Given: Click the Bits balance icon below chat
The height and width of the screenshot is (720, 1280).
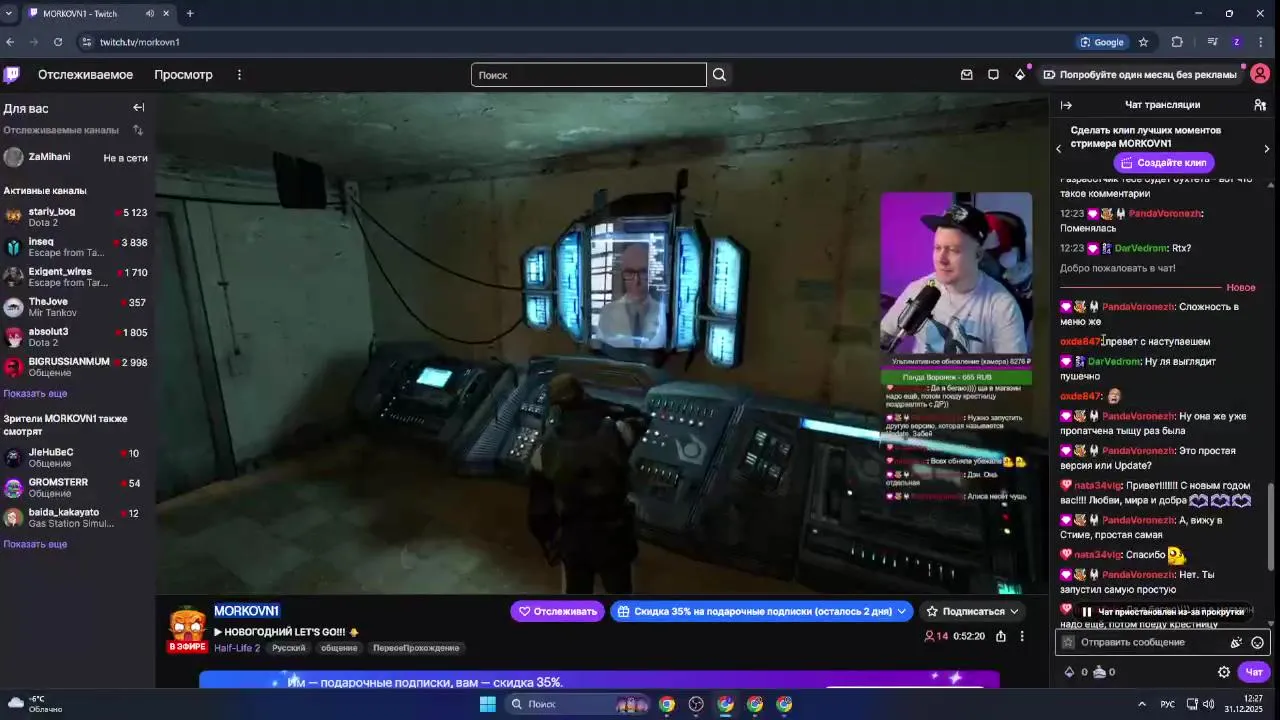Looking at the screenshot, I should click(1069, 672).
